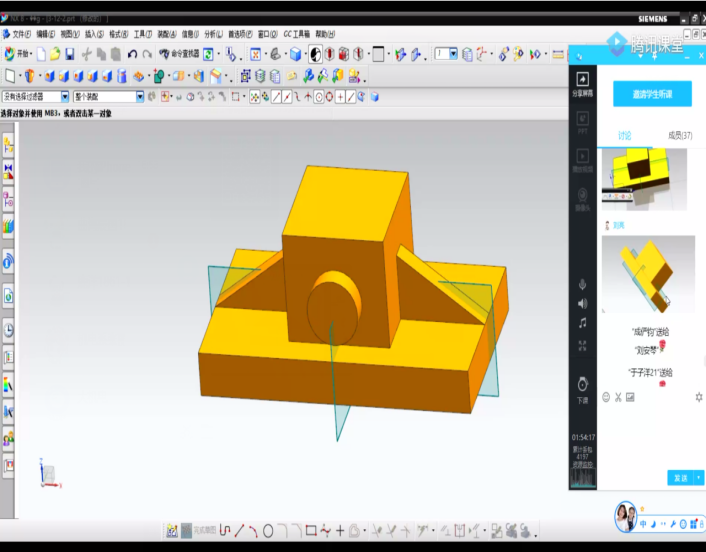This screenshot has height=552, width=706.
Task: Expand the selection filter dropdown (没有选择过滤器)
Action: point(65,97)
